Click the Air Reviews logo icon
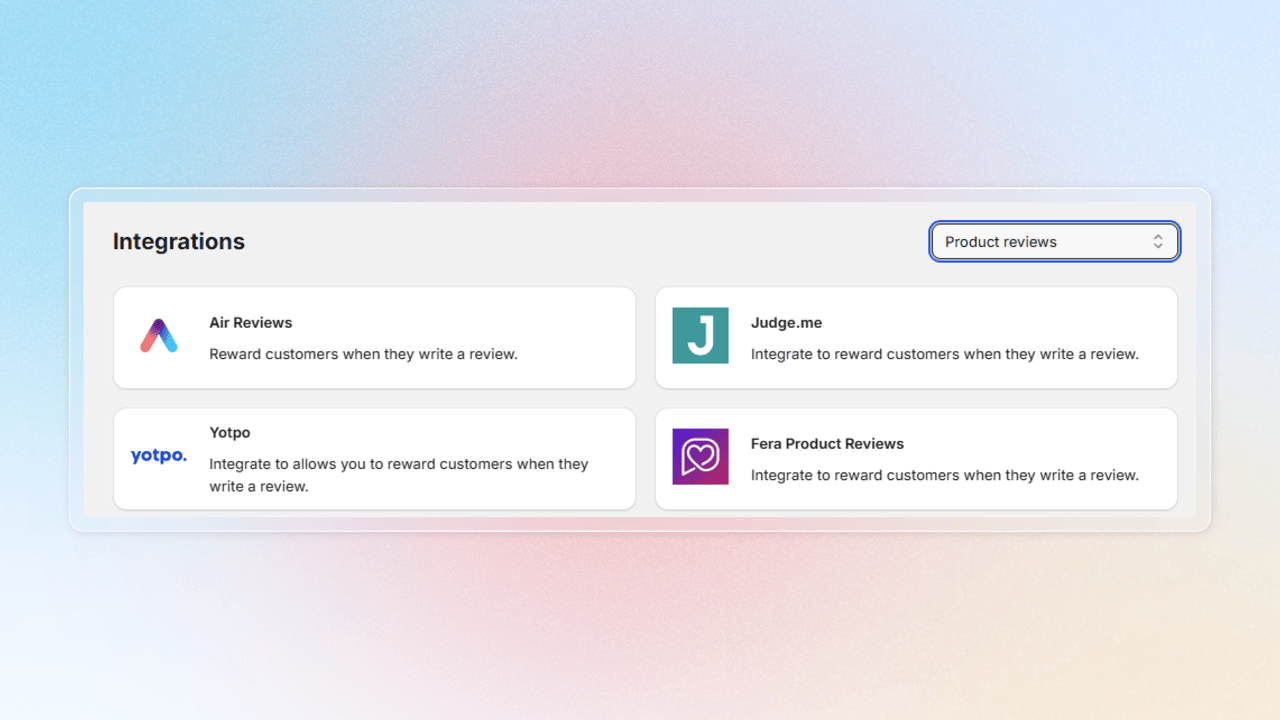 pos(159,336)
